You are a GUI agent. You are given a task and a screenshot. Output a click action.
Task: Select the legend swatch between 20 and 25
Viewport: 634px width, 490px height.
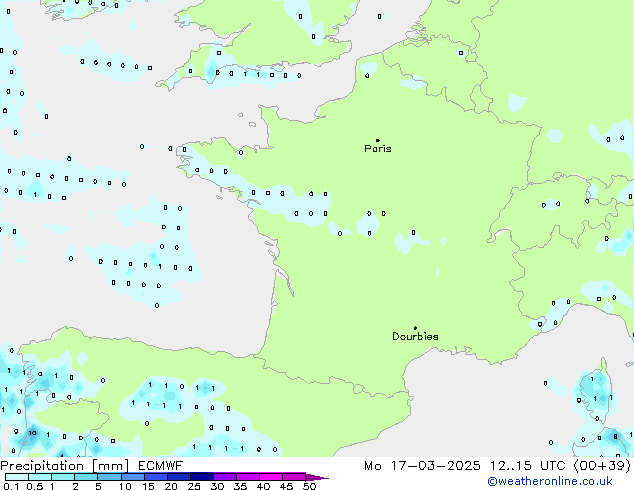point(178,477)
